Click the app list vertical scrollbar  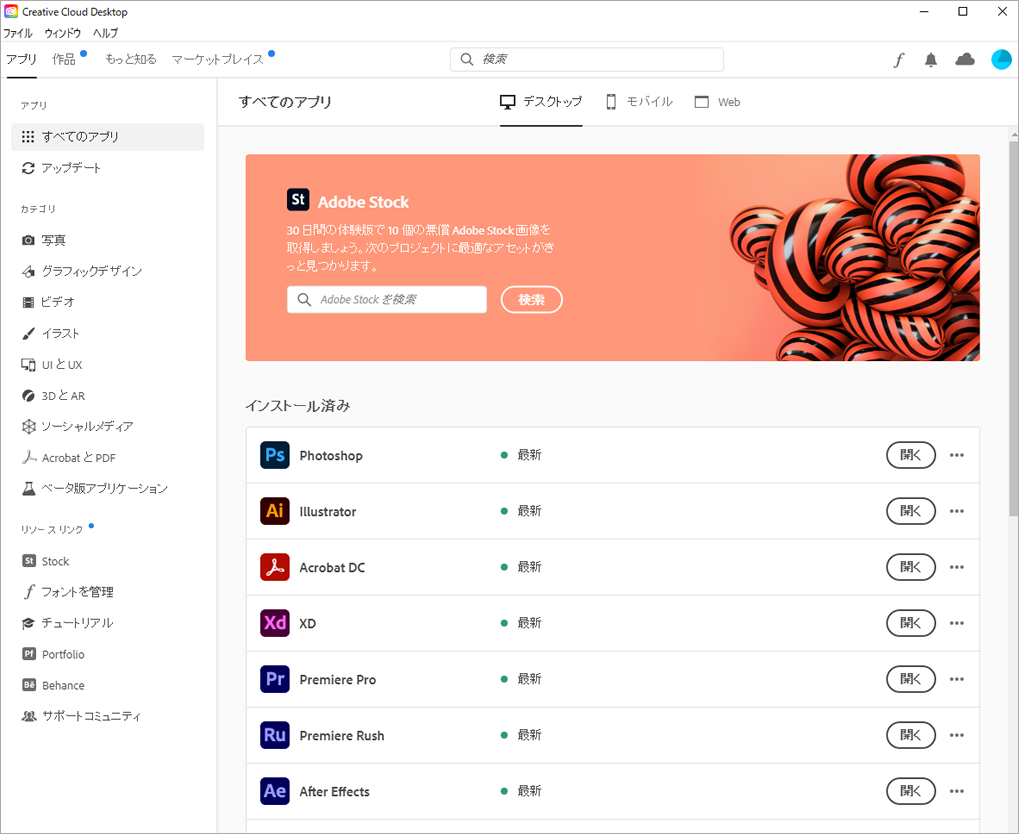tap(1013, 329)
